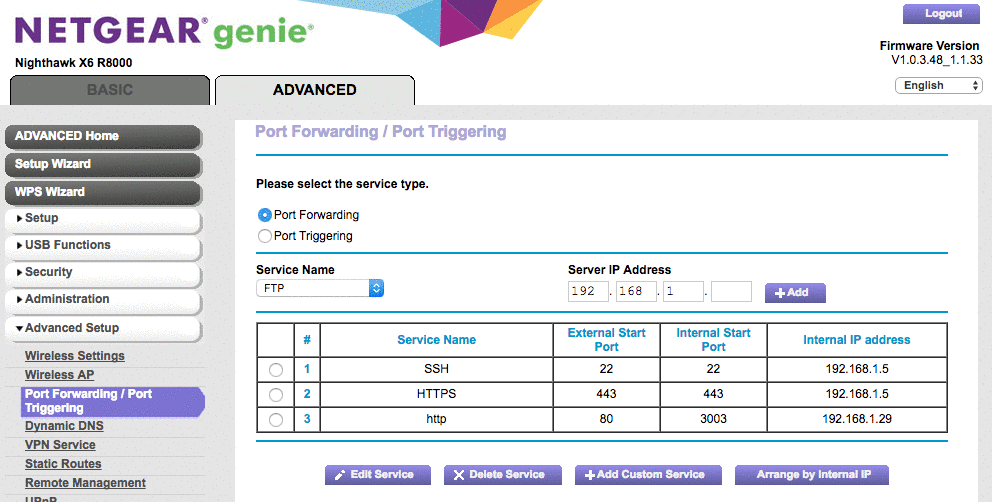
Task: Select the Port Forwarding radio button
Action: pyautogui.click(x=264, y=215)
